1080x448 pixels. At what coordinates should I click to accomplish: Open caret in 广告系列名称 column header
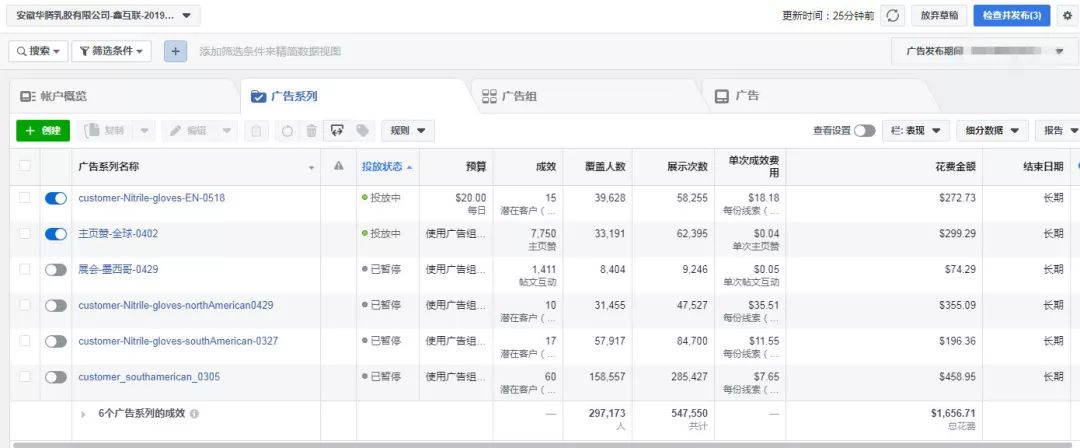click(311, 167)
